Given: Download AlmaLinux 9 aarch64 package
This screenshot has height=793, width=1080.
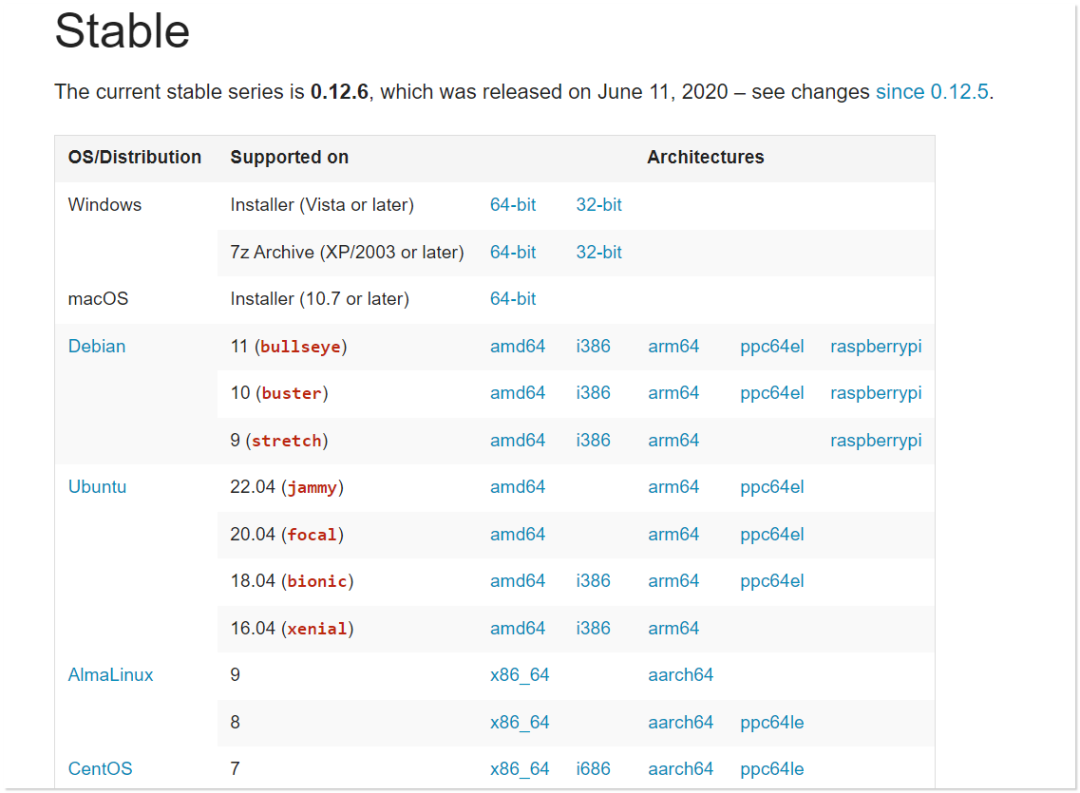Looking at the screenshot, I should point(681,675).
